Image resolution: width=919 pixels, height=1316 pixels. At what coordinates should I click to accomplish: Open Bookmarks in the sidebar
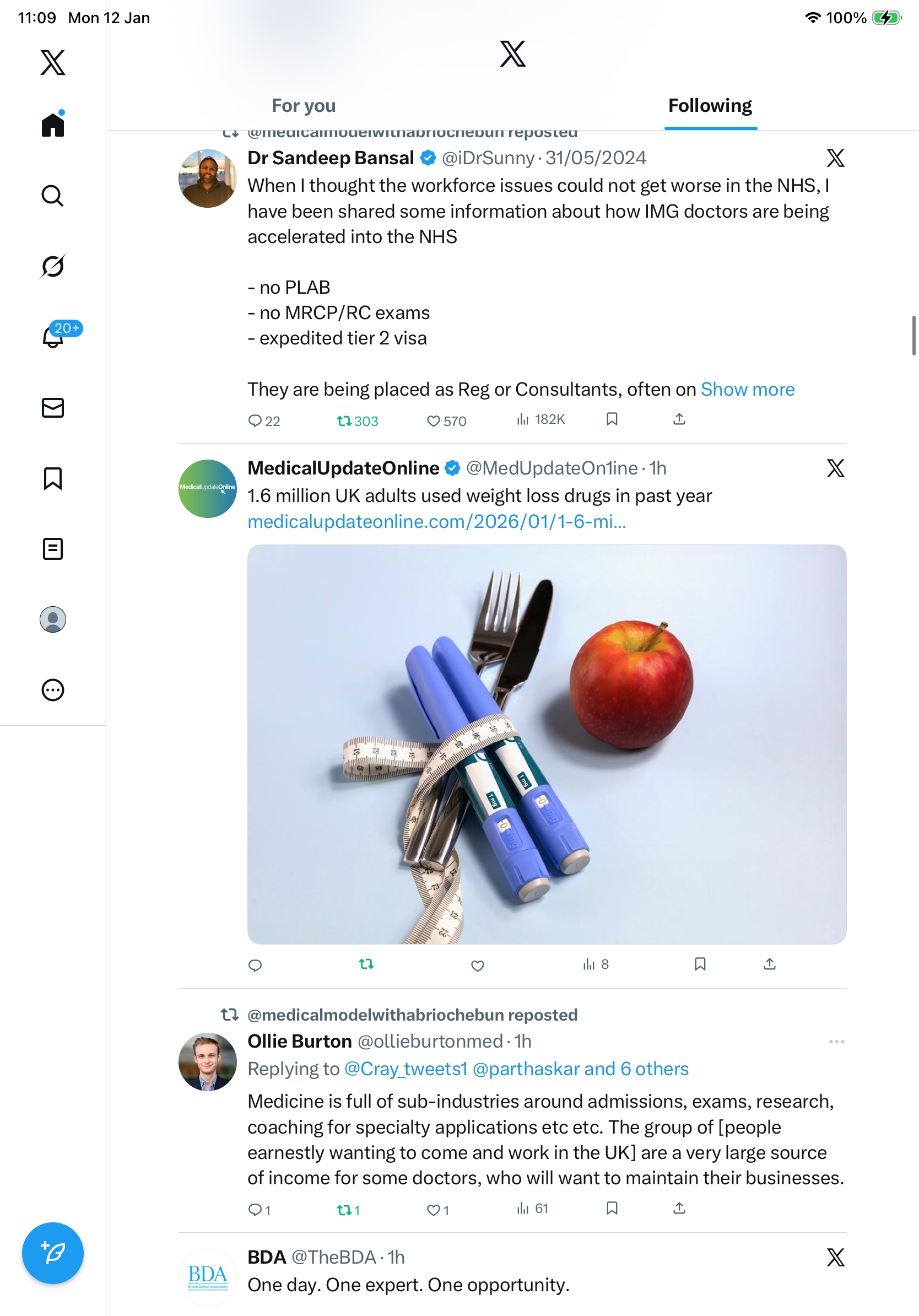(x=53, y=478)
